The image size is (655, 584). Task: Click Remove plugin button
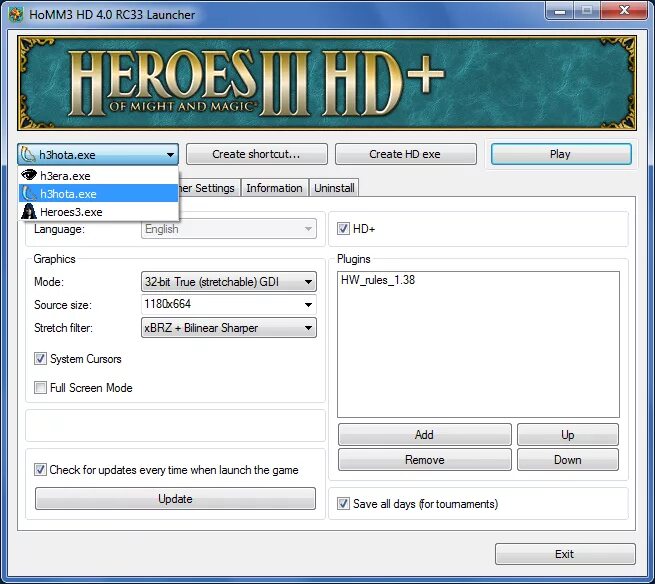(x=424, y=460)
